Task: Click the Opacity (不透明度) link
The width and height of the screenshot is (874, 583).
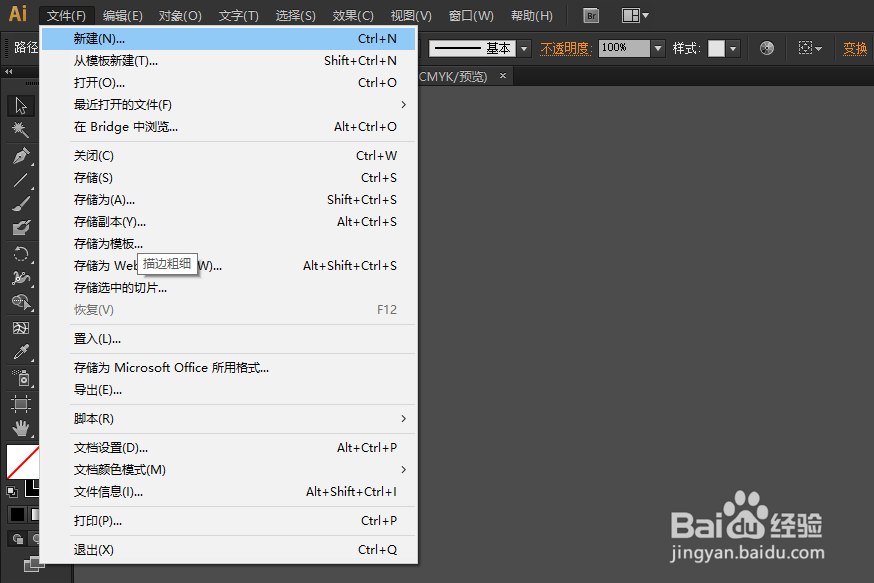Action: pos(566,48)
